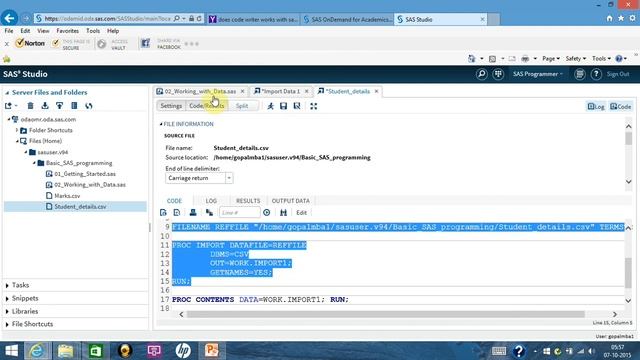This screenshot has width=640, height=360.
Task: Open the SAS Studio search icon in the header
Action: coord(482,74)
